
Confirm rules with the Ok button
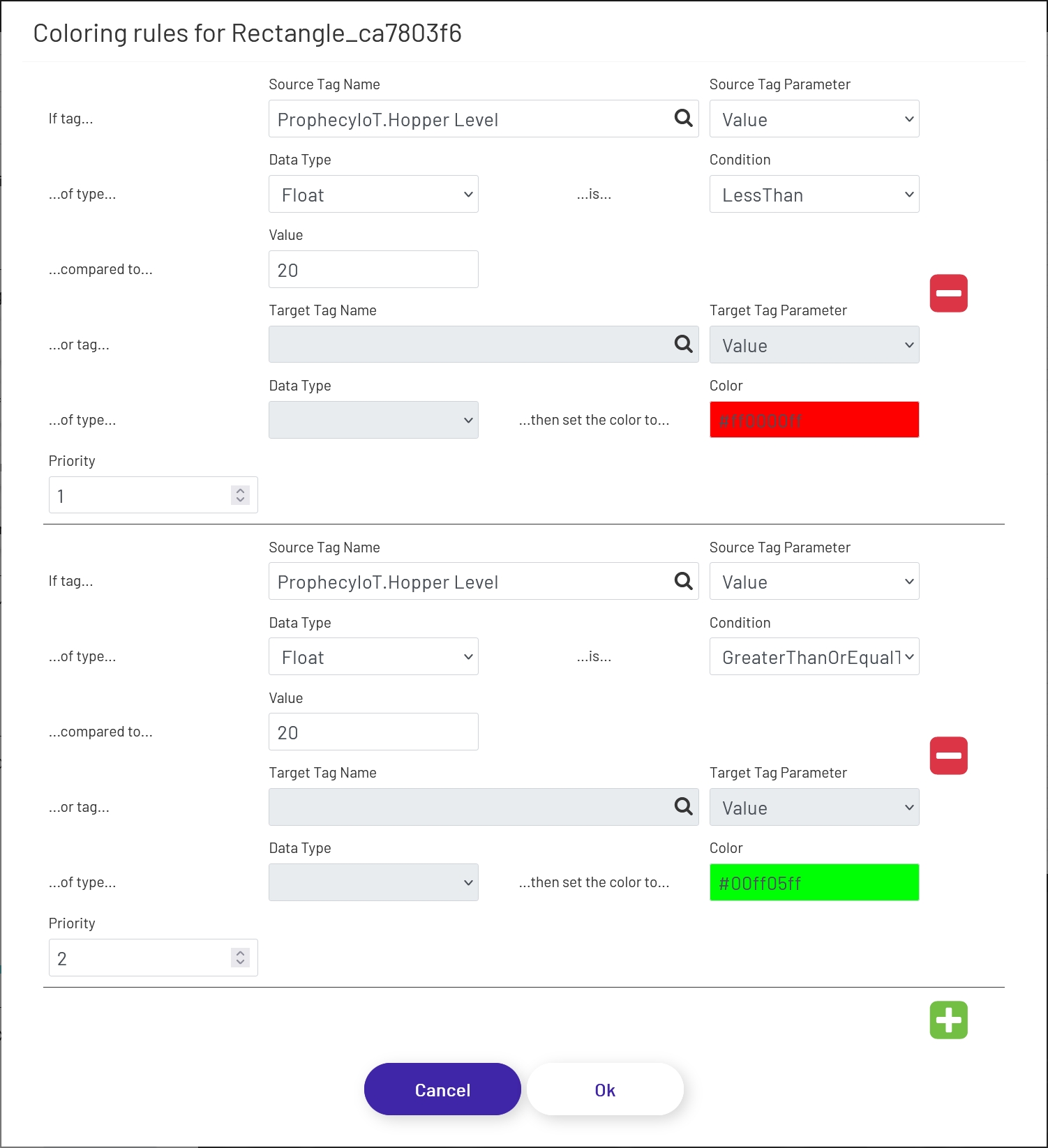(605, 1089)
